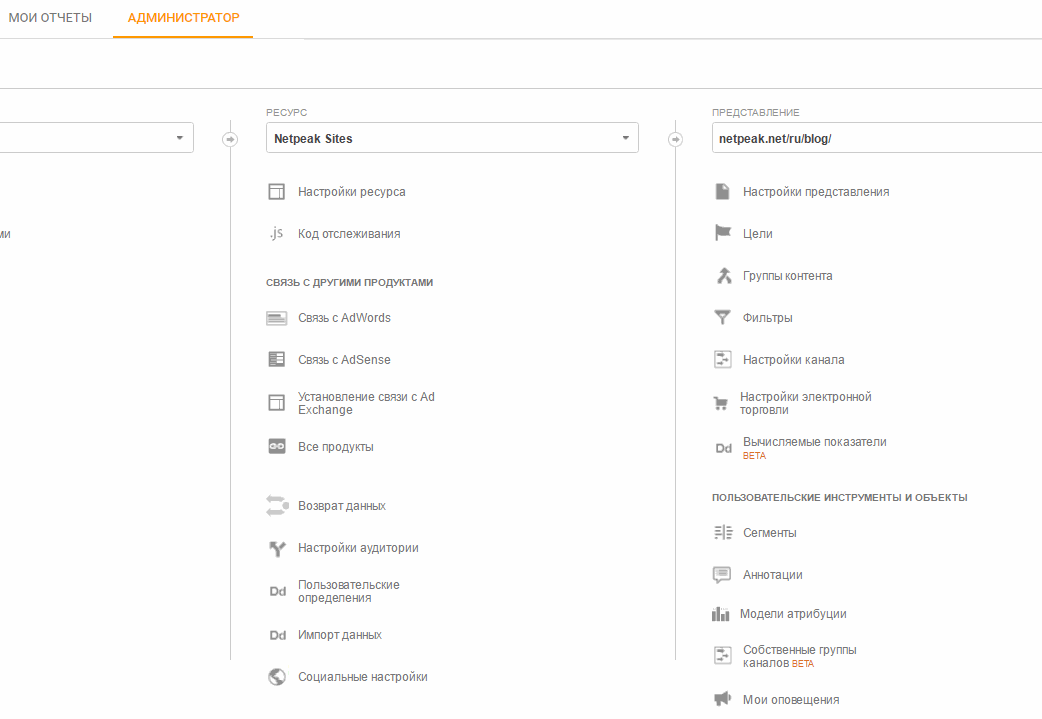Switch to the МОИ ОТЧЕТЫ tab

click(51, 18)
